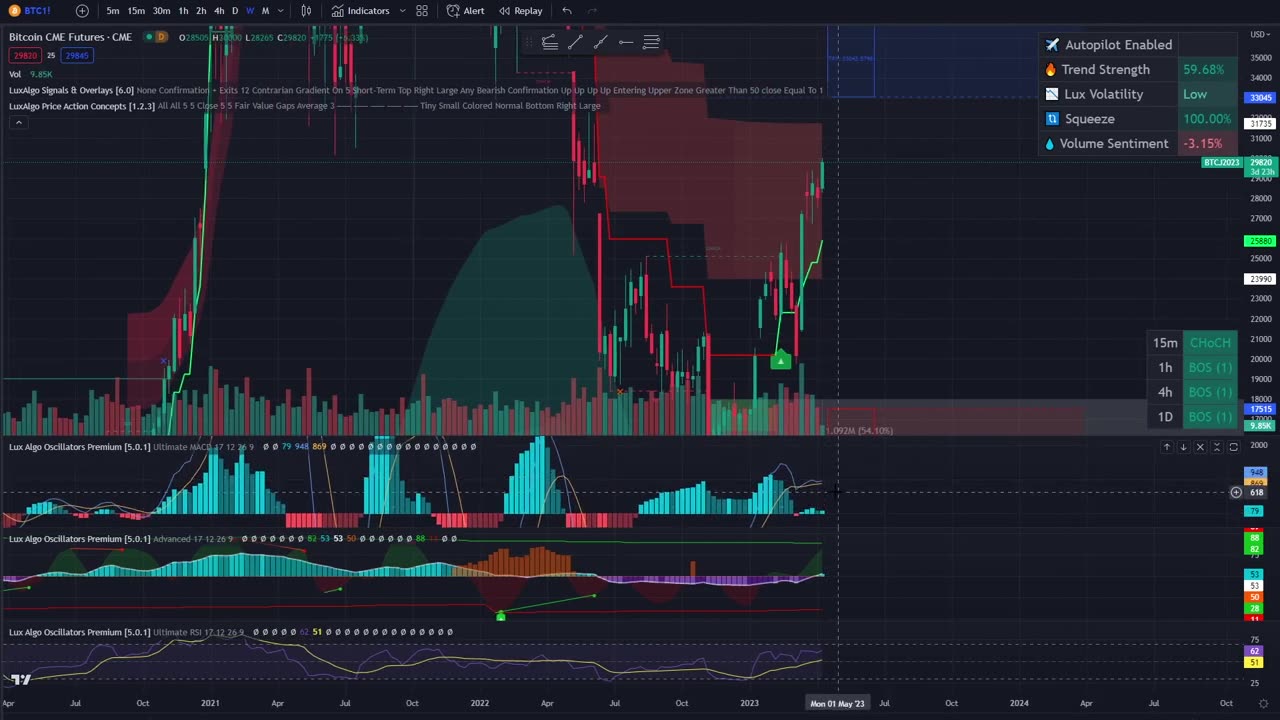Click the 4h BOS (1) cell
This screenshot has height=720, width=1280.
[1210, 392]
